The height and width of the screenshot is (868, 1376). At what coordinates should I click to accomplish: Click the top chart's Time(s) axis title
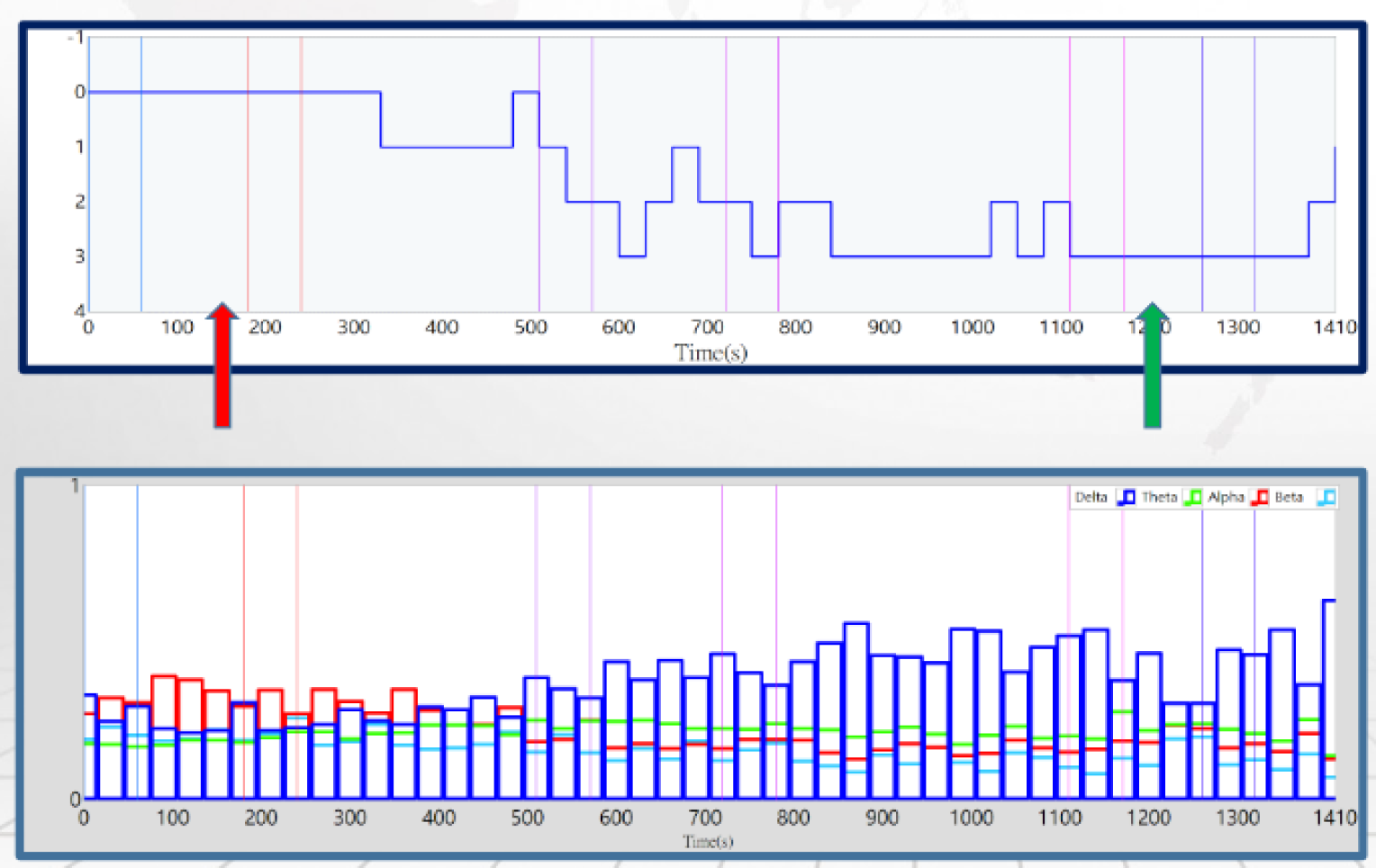711,352
